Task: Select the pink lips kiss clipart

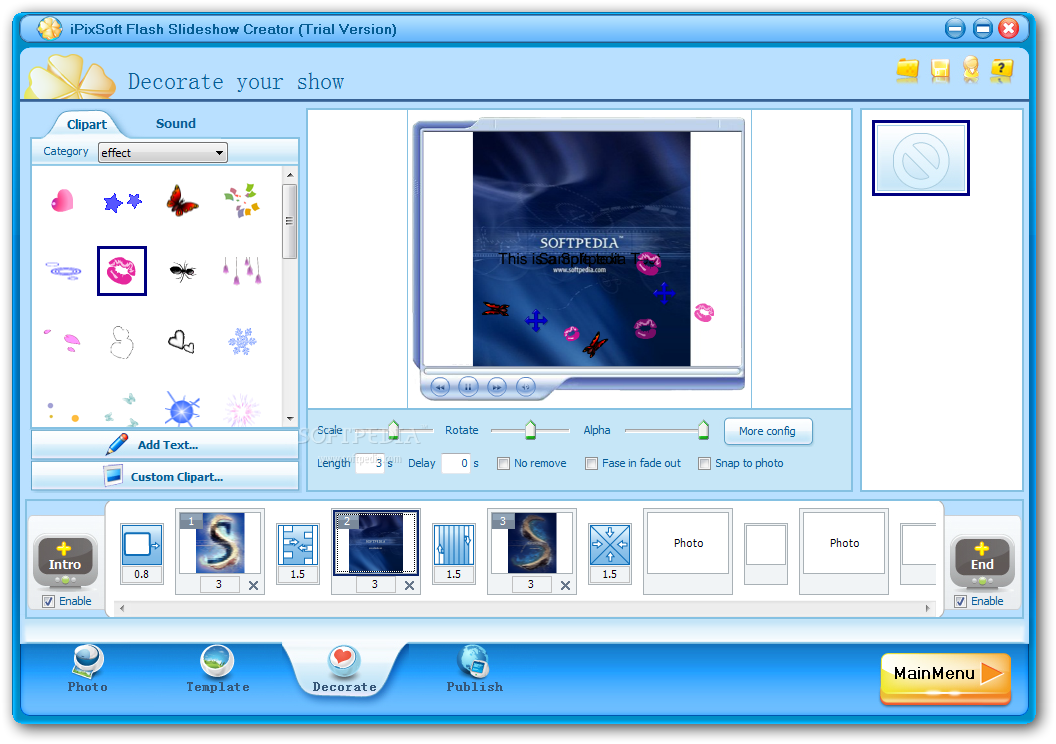Action: click(x=122, y=271)
